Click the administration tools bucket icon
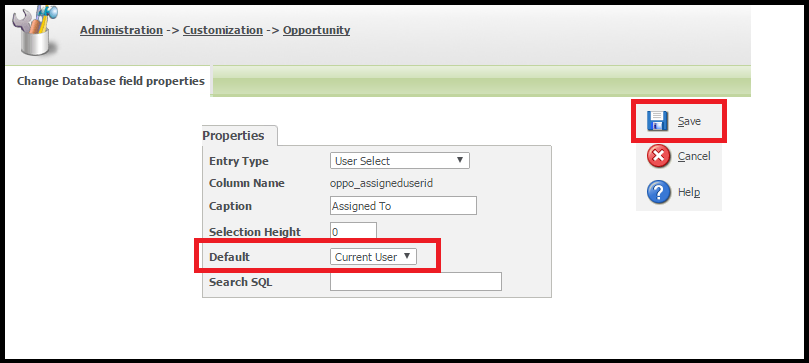Image resolution: width=809 pixels, height=363 pixels. [35, 31]
